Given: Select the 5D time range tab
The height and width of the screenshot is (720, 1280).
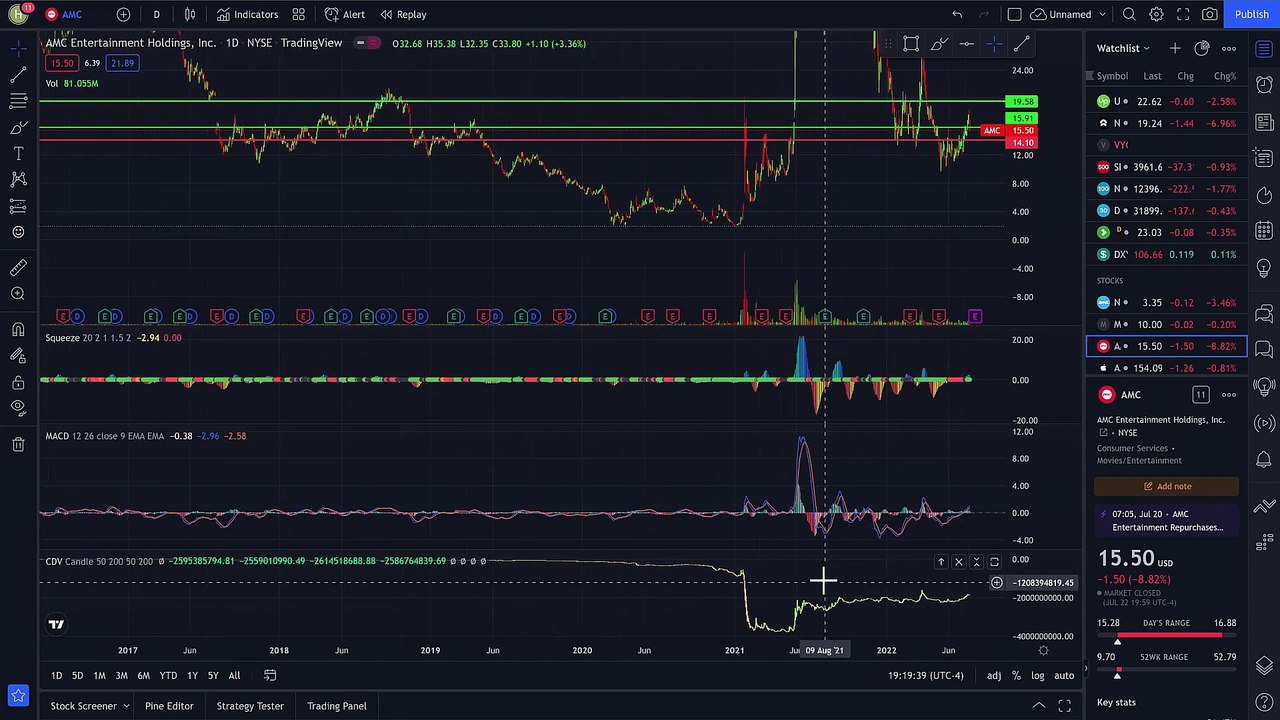Looking at the screenshot, I should click(77, 676).
